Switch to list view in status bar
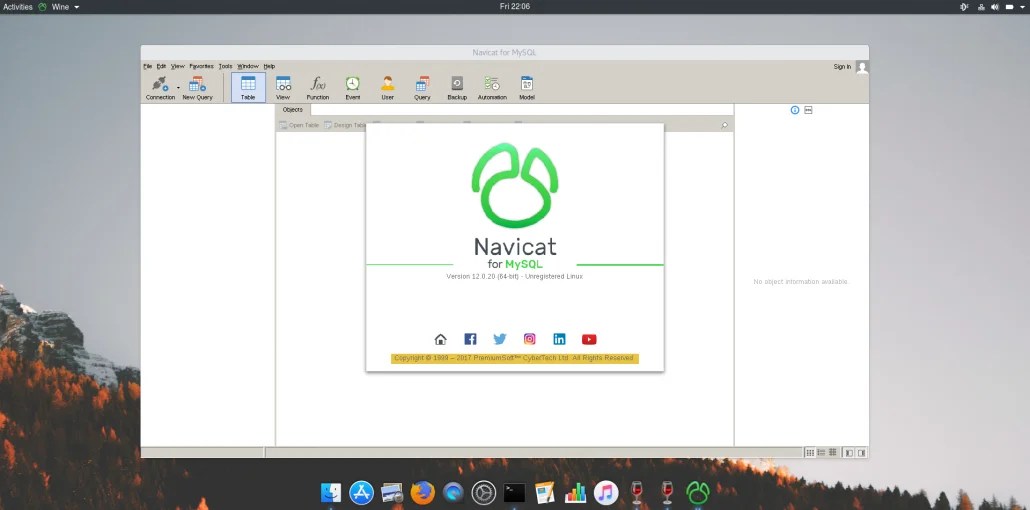1030x510 pixels. coord(821,453)
